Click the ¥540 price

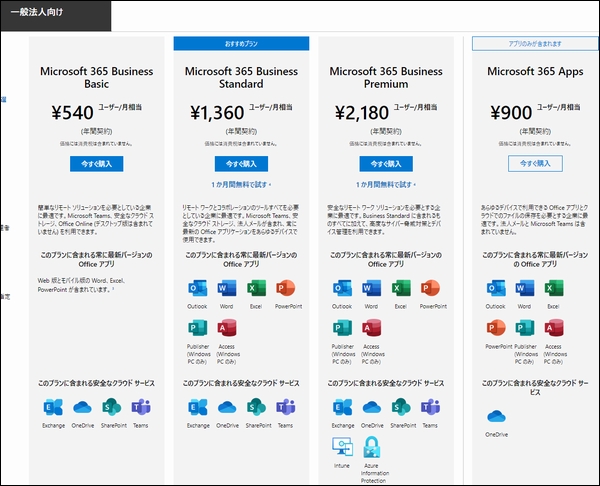click(x=72, y=113)
